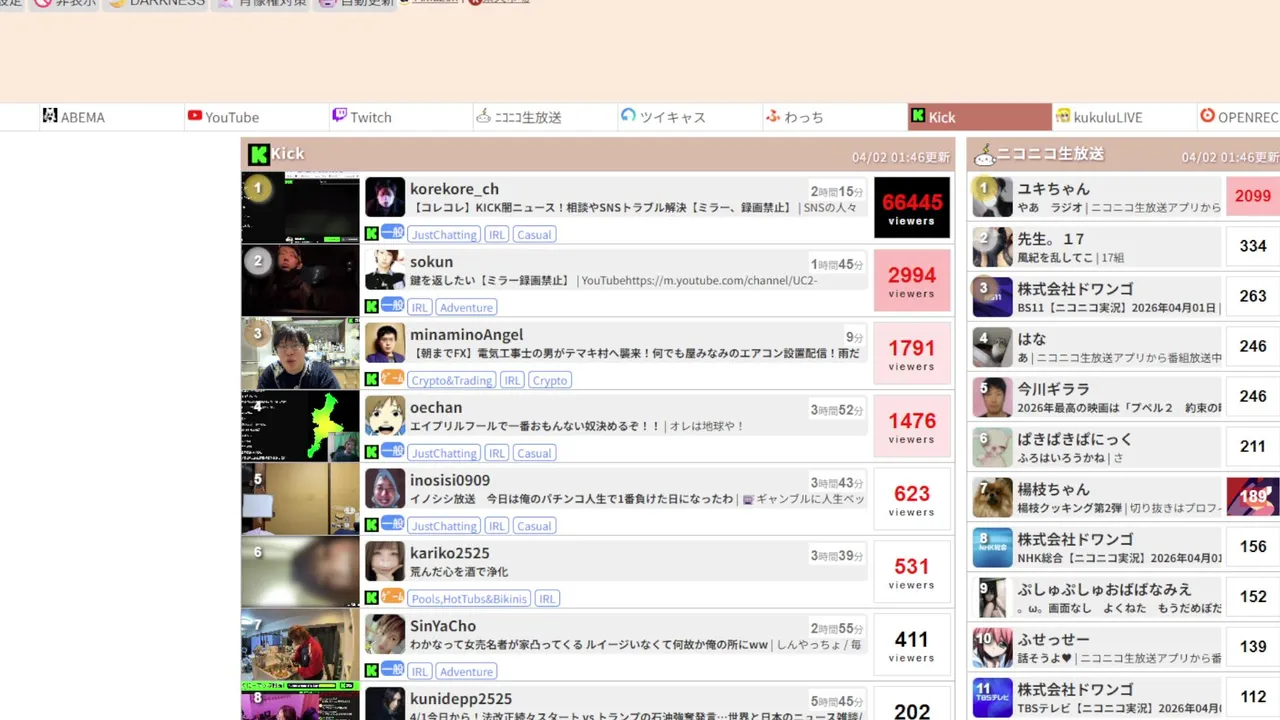Click Pools,HotTubs&Bikinis tag on kariko2525 row

(x=469, y=599)
